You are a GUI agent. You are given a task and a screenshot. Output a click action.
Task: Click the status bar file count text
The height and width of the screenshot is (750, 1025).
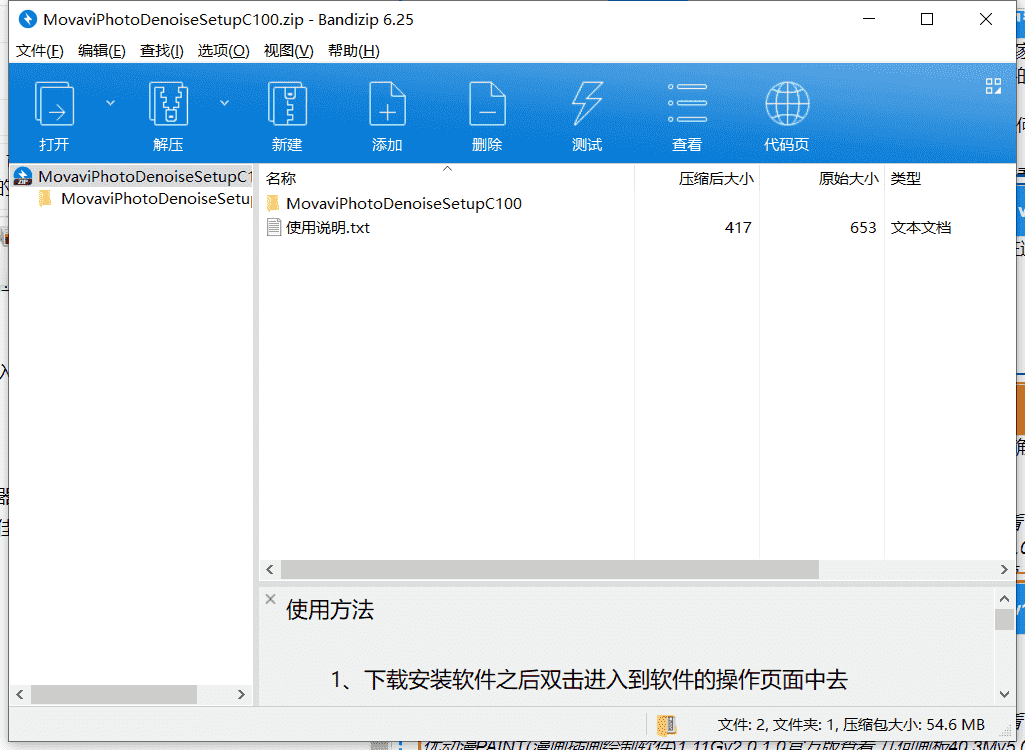click(x=851, y=724)
